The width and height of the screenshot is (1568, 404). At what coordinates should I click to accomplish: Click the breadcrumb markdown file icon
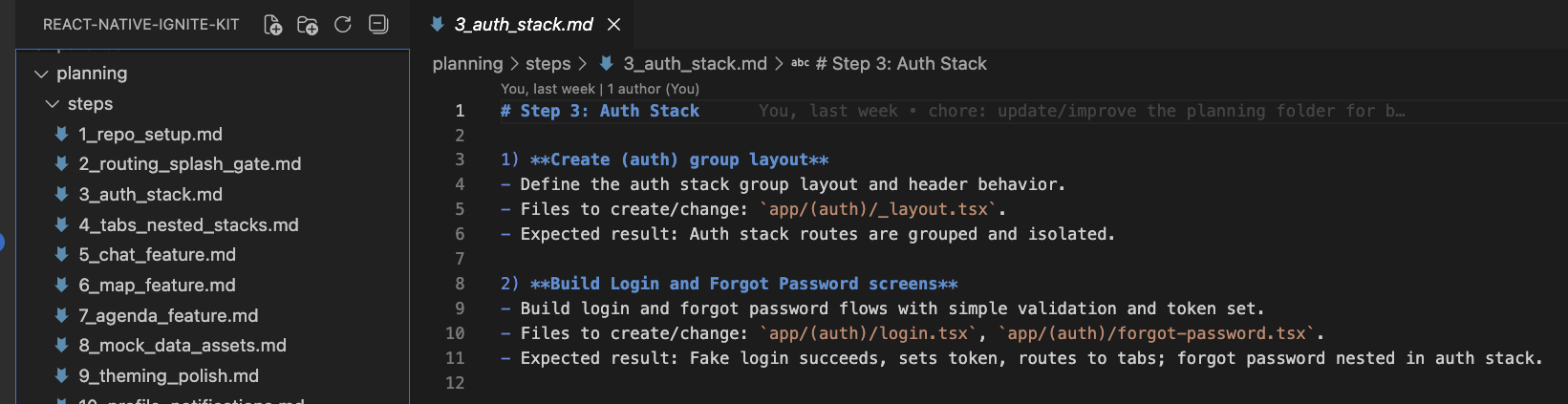(x=606, y=64)
